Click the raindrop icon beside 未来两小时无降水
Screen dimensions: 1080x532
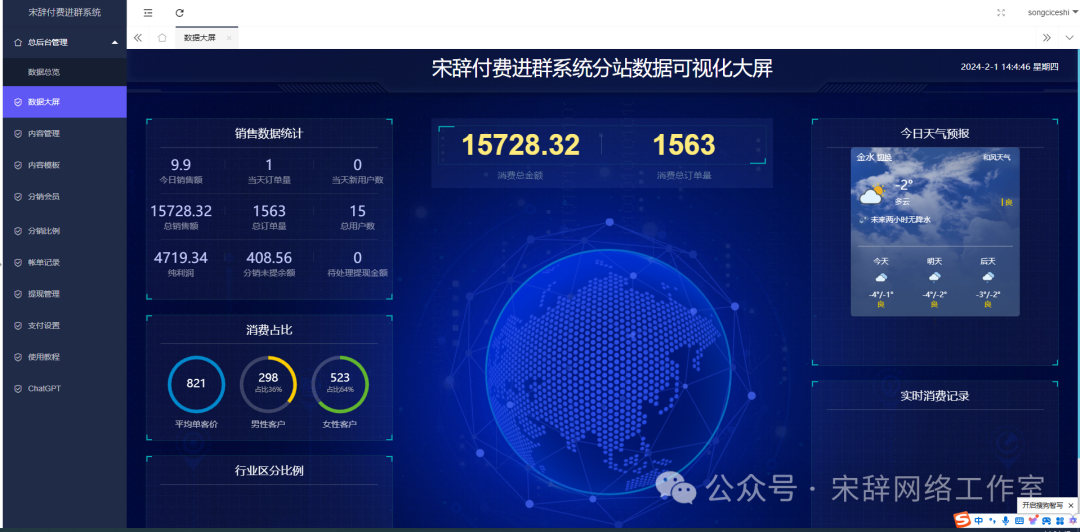pos(863,220)
